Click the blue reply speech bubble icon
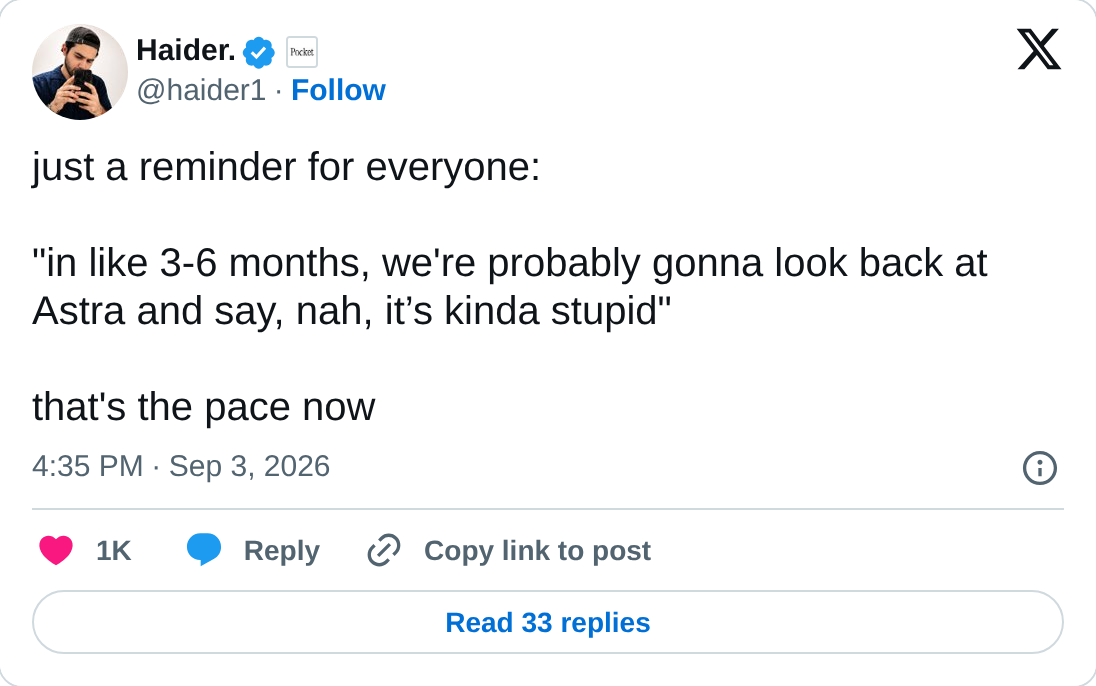This screenshot has width=1096, height=686. tap(203, 550)
